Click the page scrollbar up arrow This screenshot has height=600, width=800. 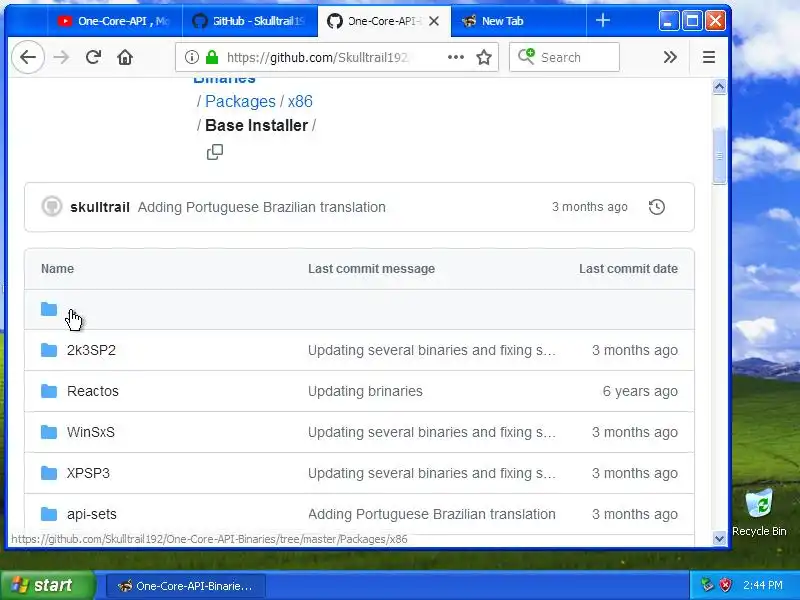[x=719, y=87]
